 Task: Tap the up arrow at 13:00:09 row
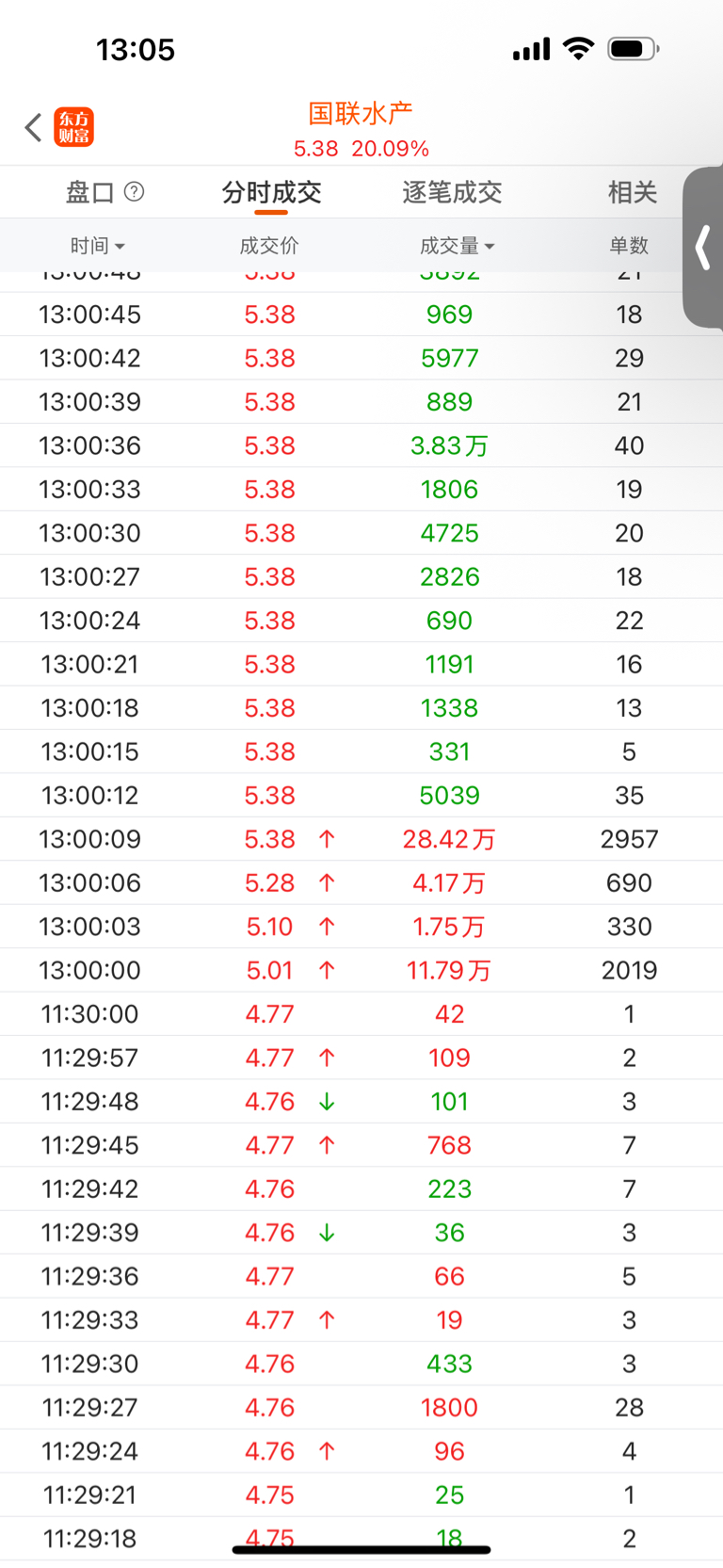pos(327,839)
